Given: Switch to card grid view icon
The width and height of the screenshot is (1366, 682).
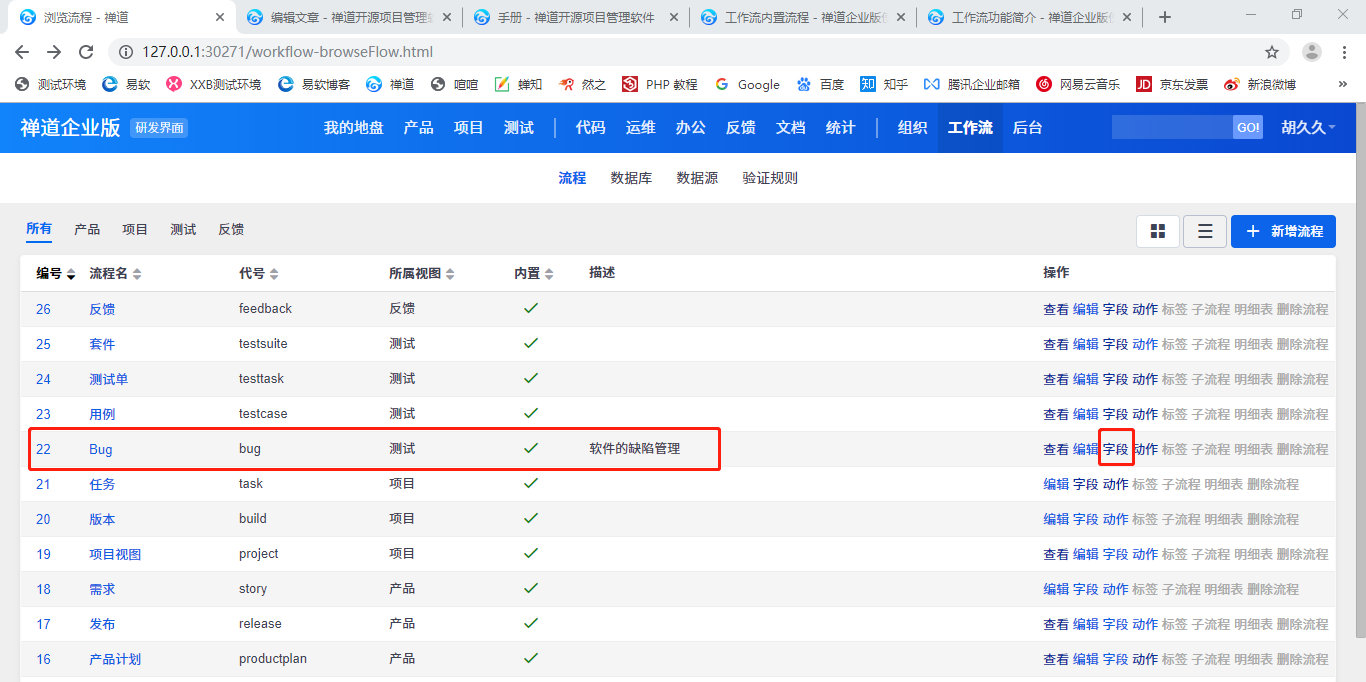Looking at the screenshot, I should click(x=1158, y=231).
